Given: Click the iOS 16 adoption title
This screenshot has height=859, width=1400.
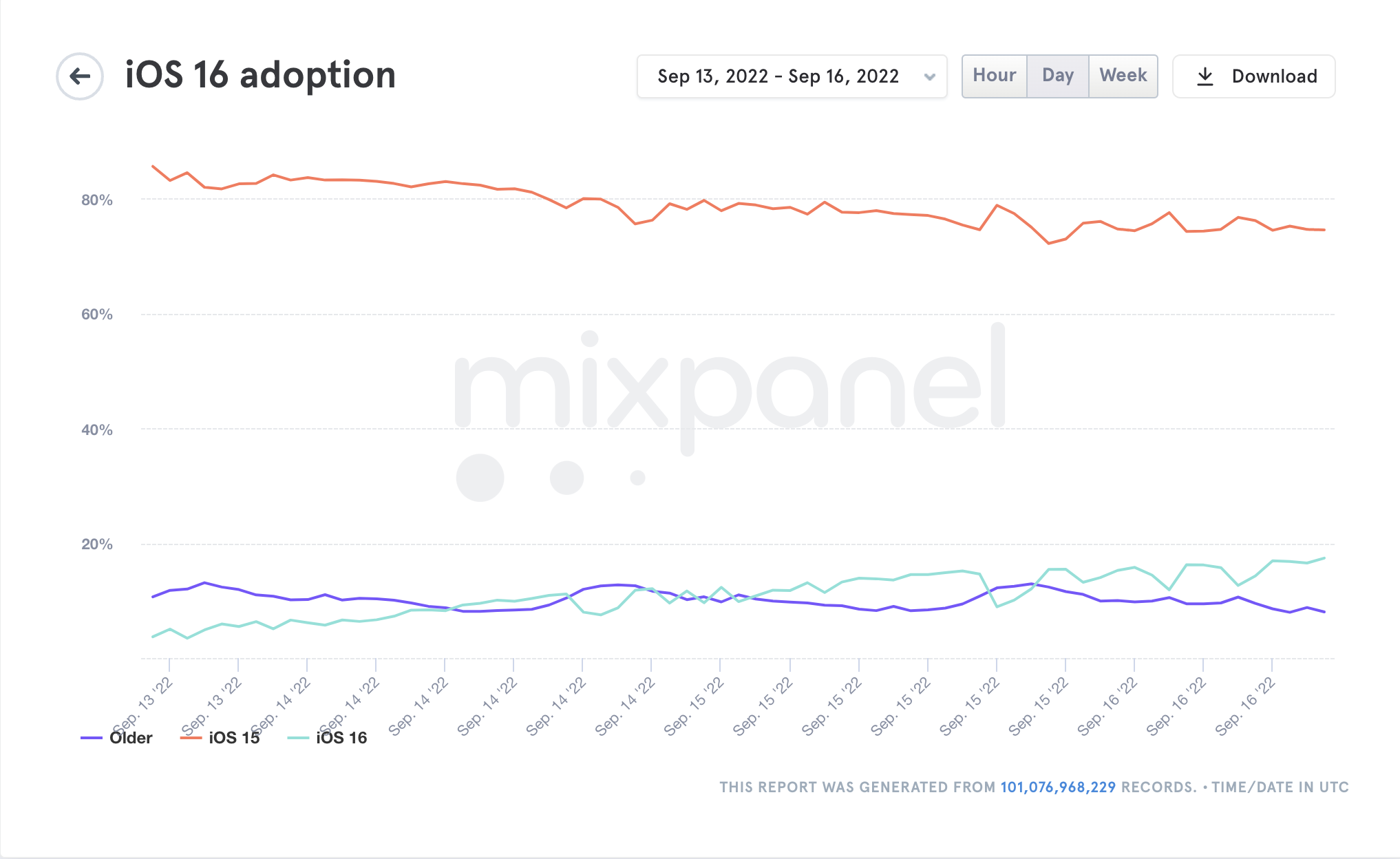Looking at the screenshot, I should coord(260,75).
